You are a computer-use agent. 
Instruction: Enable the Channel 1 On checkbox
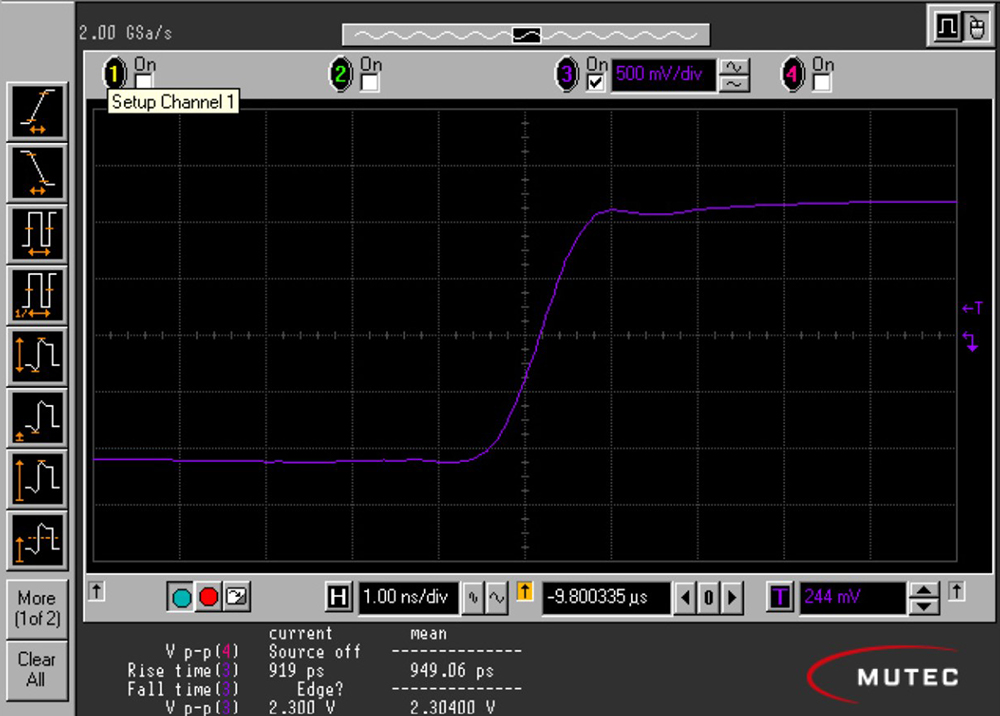144,82
